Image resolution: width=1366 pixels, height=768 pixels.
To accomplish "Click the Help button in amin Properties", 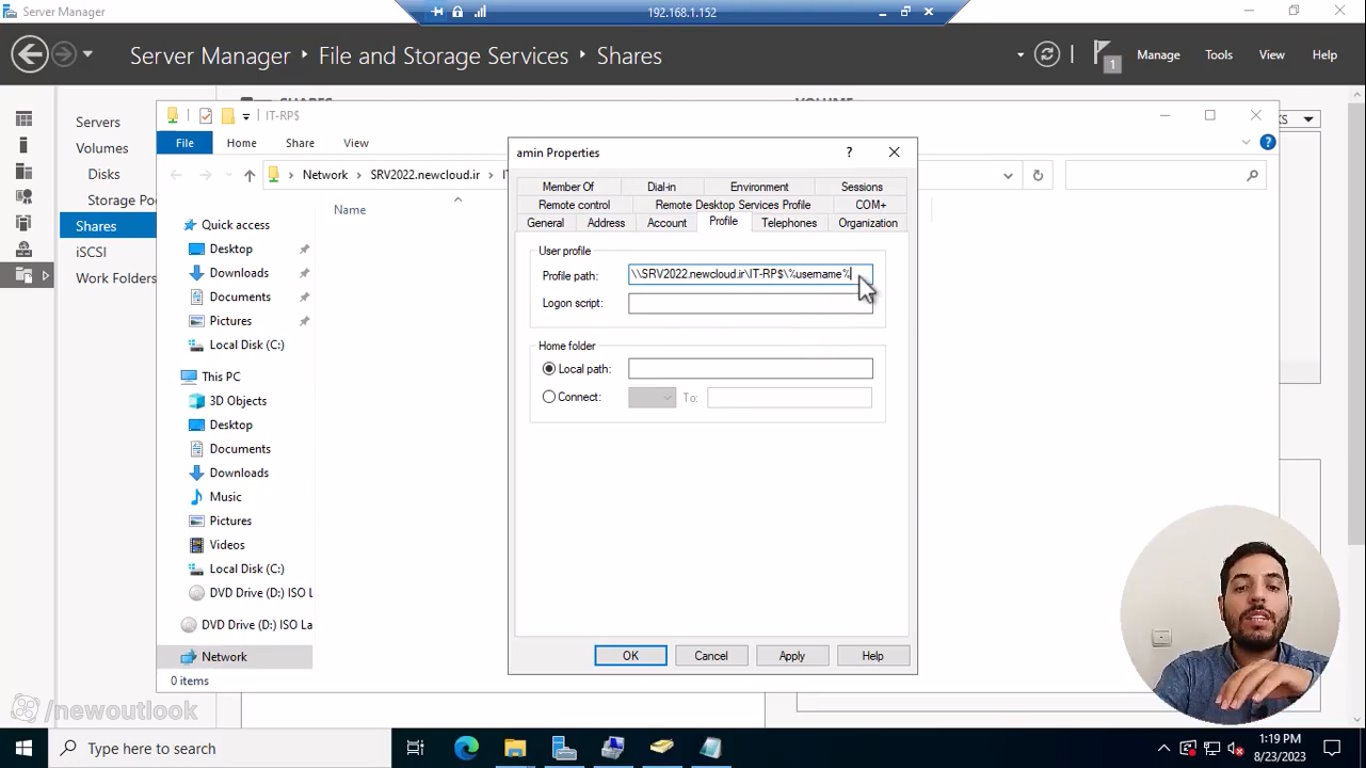I will 873,656.
